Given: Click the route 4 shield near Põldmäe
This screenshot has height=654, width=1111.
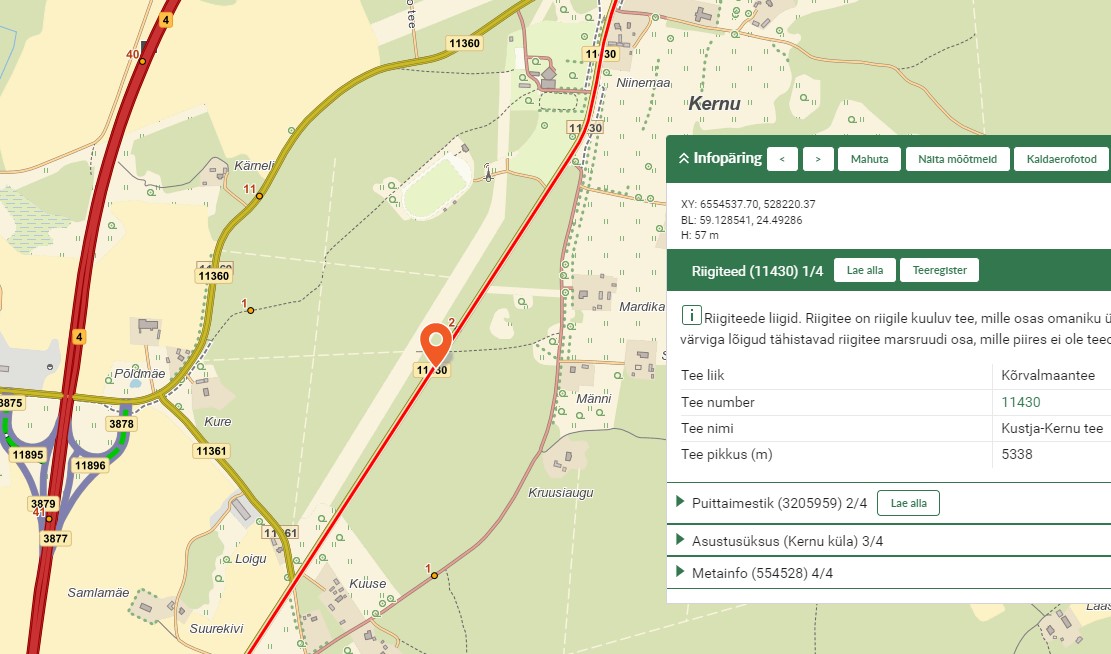Looking at the screenshot, I should [79, 336].
